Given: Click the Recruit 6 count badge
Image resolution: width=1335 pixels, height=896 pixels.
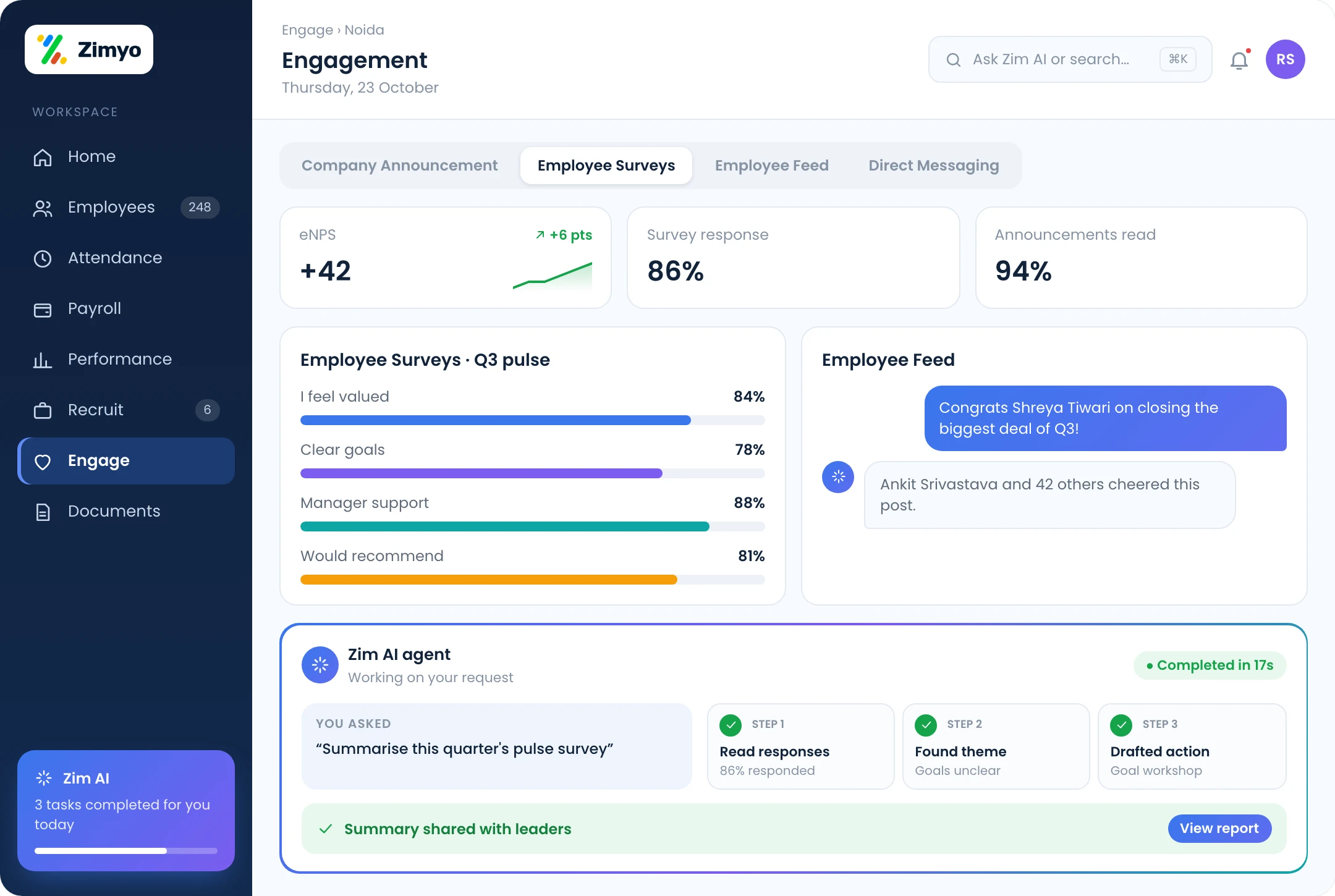Looking at the screenshot, I should (x=207, y=410).
